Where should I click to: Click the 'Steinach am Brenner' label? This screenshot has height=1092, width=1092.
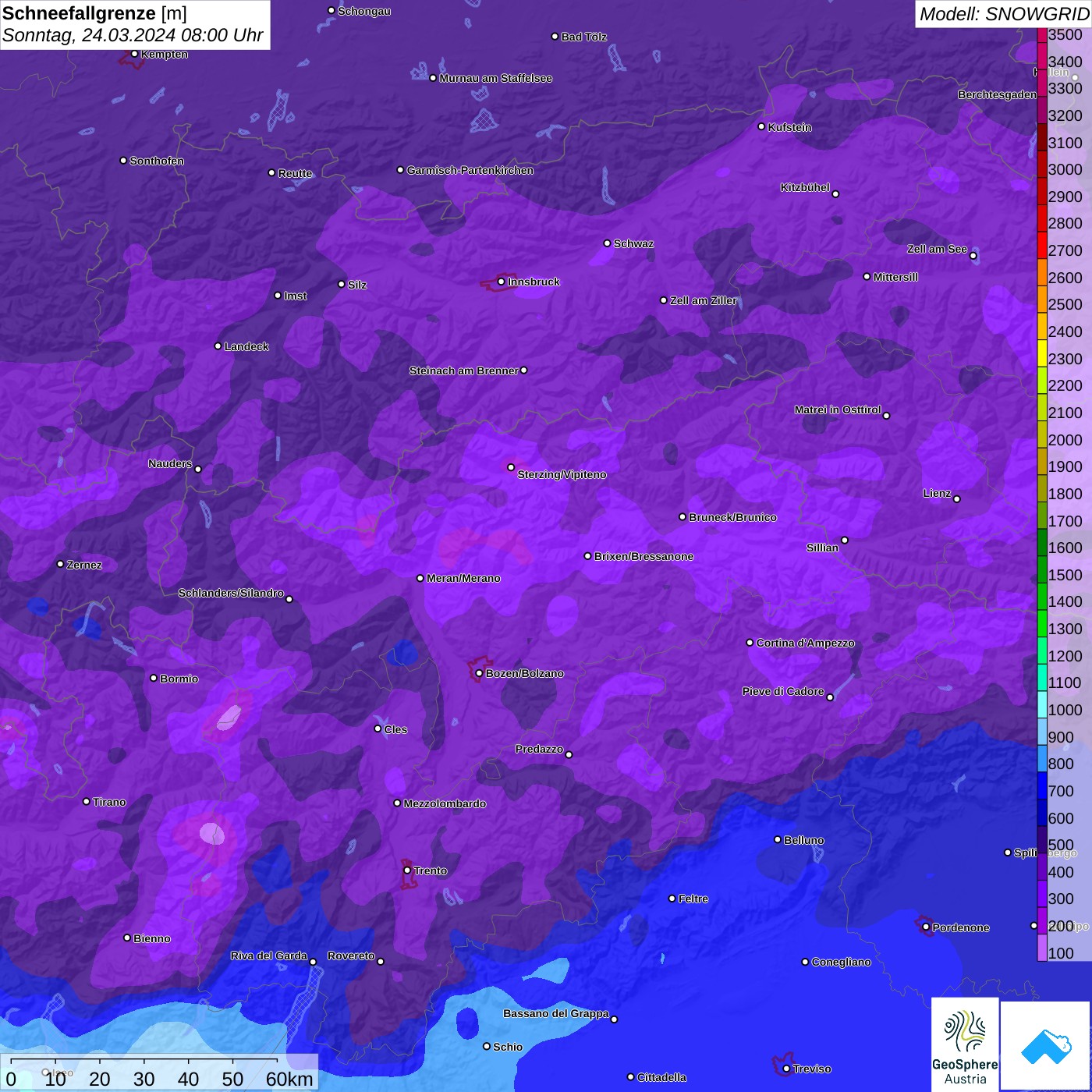click(464, 370)
